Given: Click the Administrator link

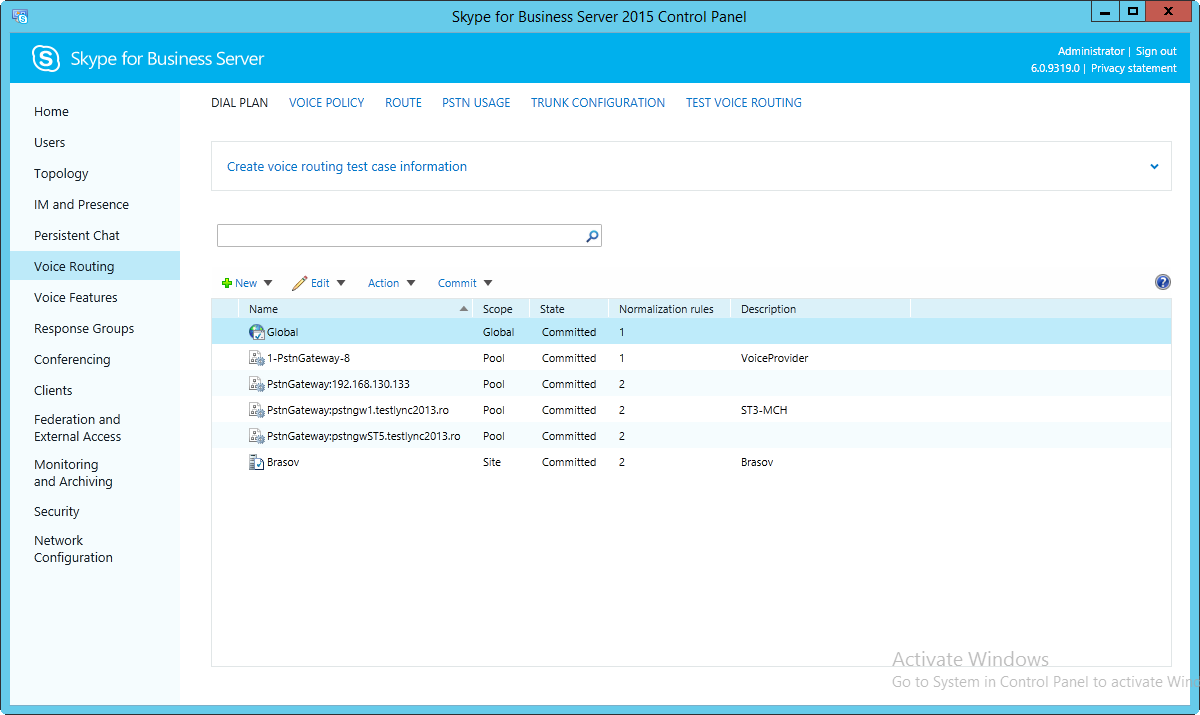Looking at the screenshot, I should click(x=1091, y=52).
